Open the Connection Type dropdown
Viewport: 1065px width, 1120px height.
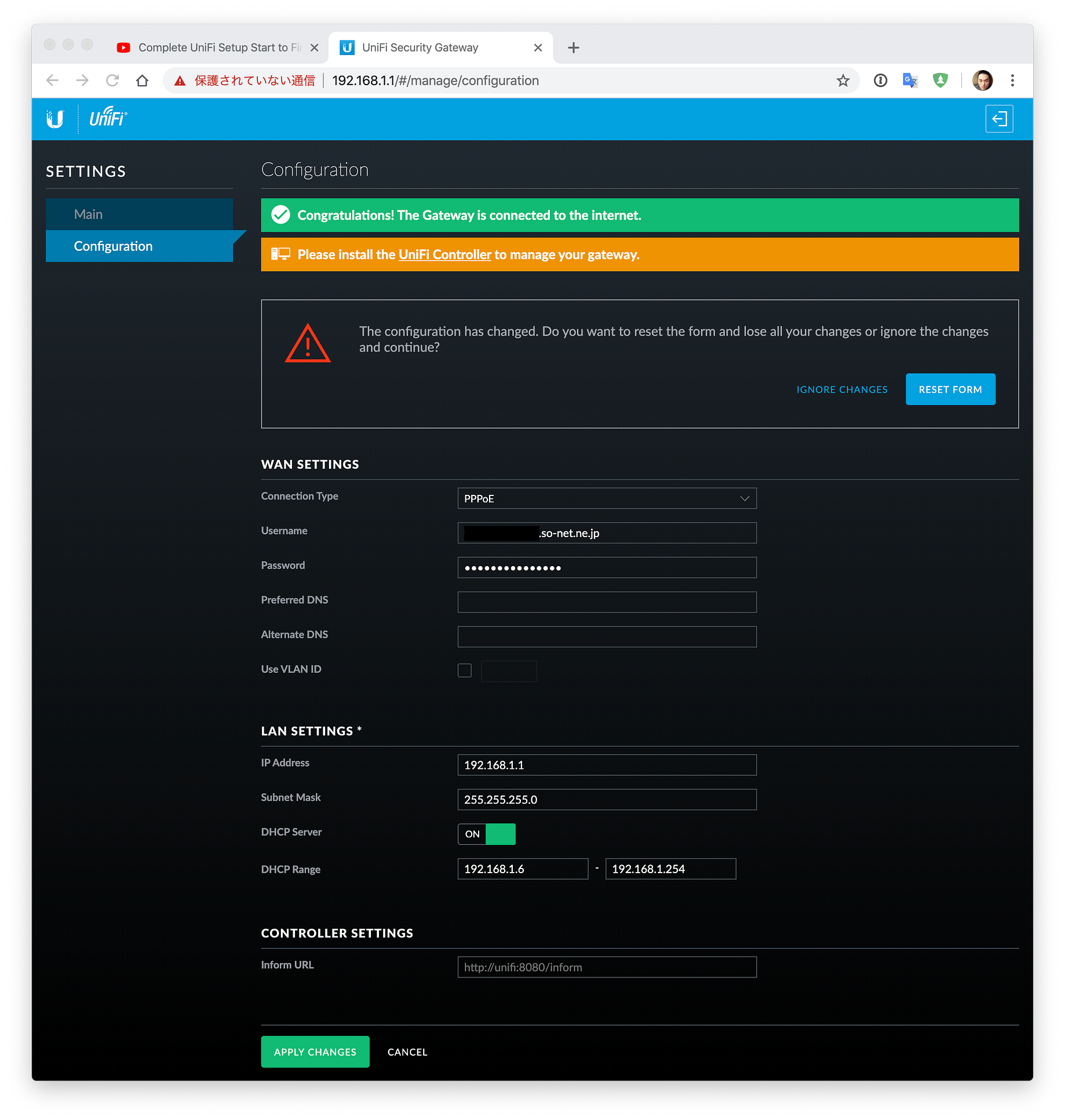click(x=607, y=498)
